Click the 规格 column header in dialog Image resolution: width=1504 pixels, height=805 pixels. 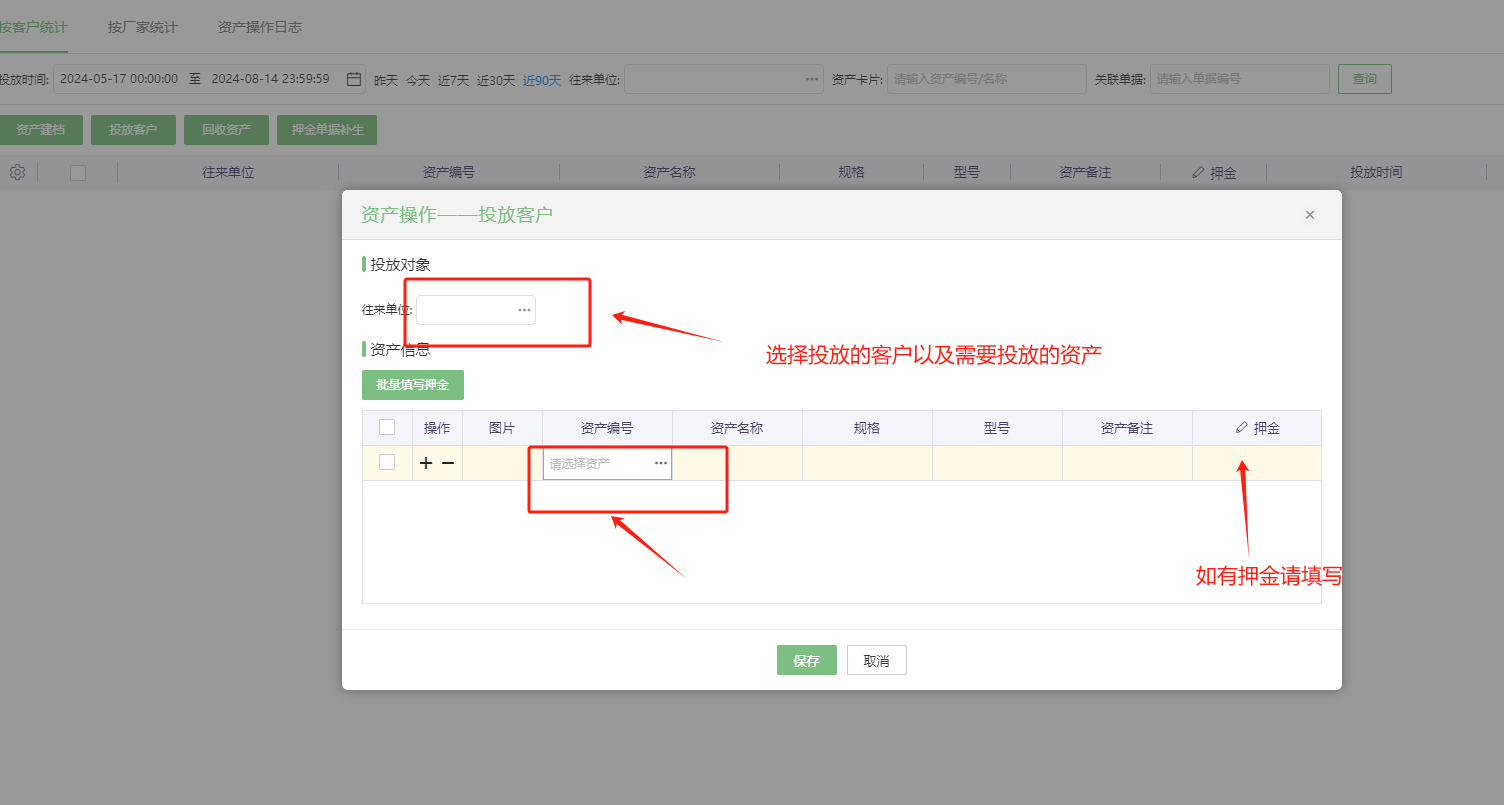click(x=867, y=428)
